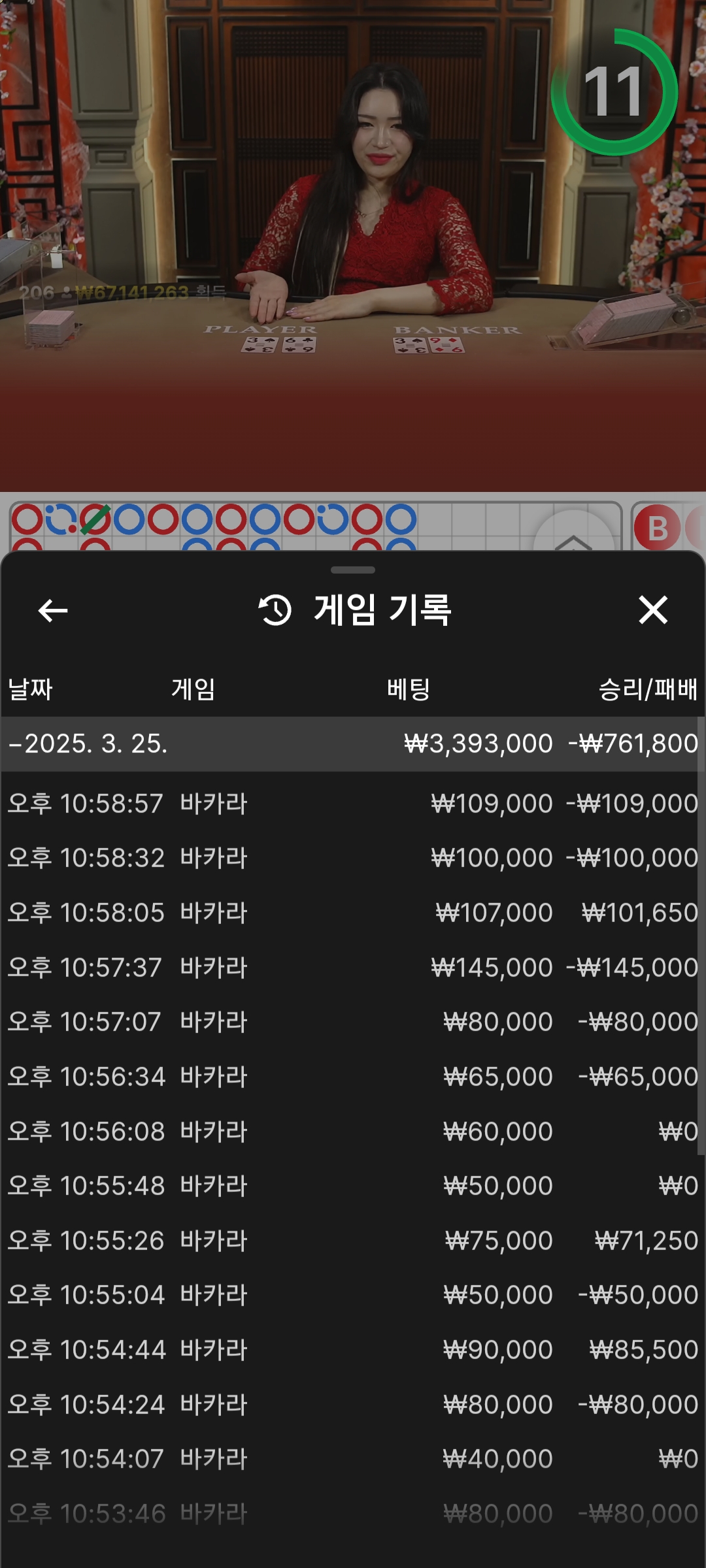The height and width of the screenshot is (1568, 706).
Task: Open the 10:58:05 record with ₩101,650 win
Action: 353,913
